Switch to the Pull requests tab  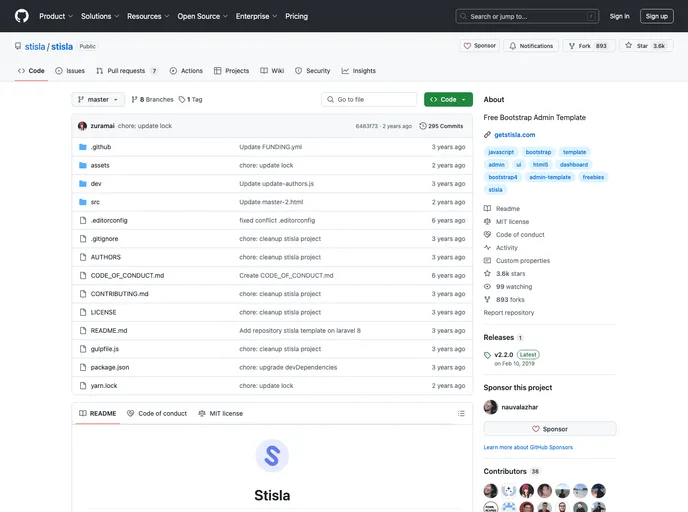(127, 71)
